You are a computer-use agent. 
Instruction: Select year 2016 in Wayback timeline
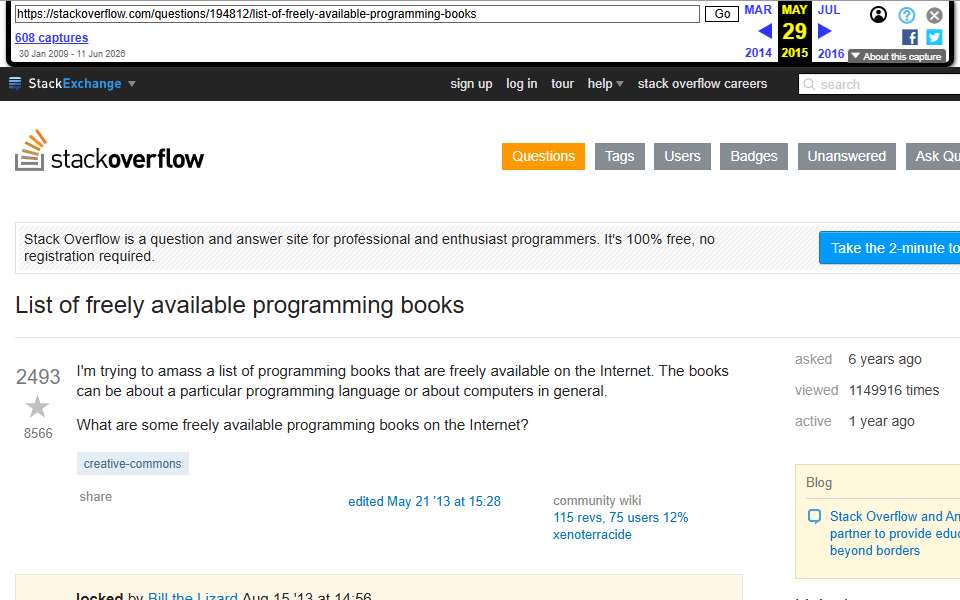[831, 53]
